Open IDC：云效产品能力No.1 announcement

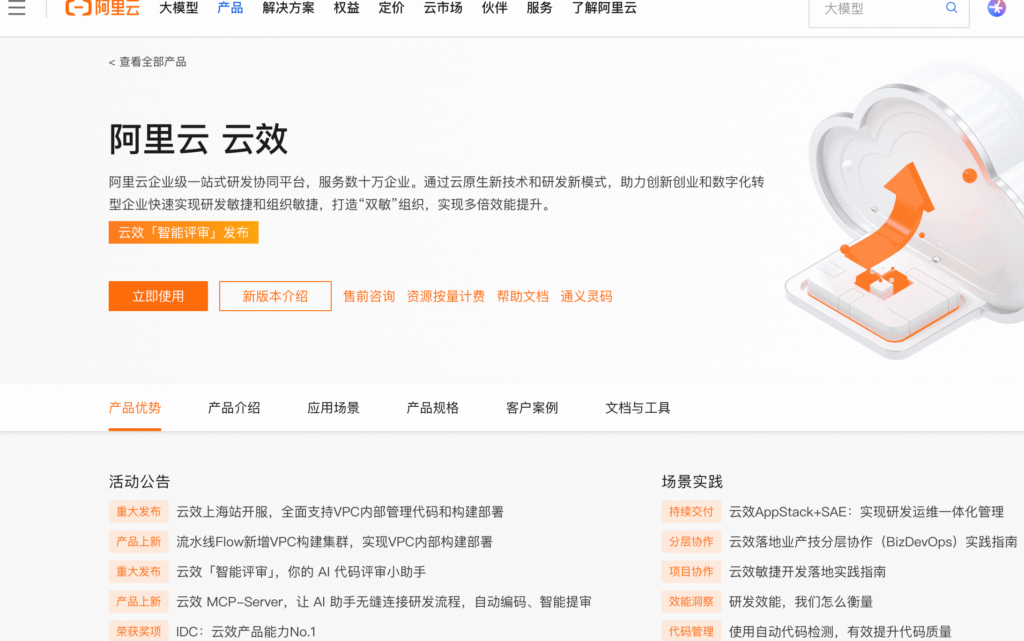pyautogui.click(x=246, y=632)
